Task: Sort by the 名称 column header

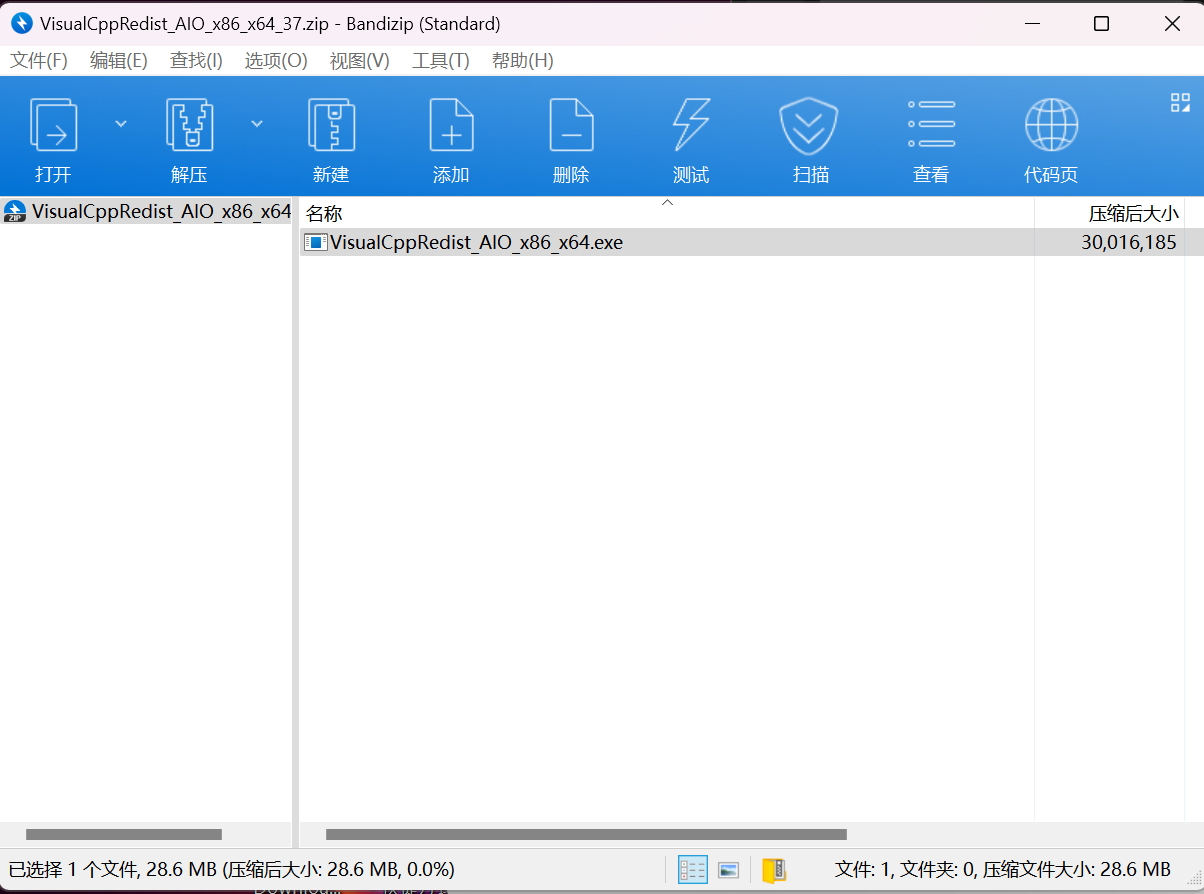Action: click(324, 213)
